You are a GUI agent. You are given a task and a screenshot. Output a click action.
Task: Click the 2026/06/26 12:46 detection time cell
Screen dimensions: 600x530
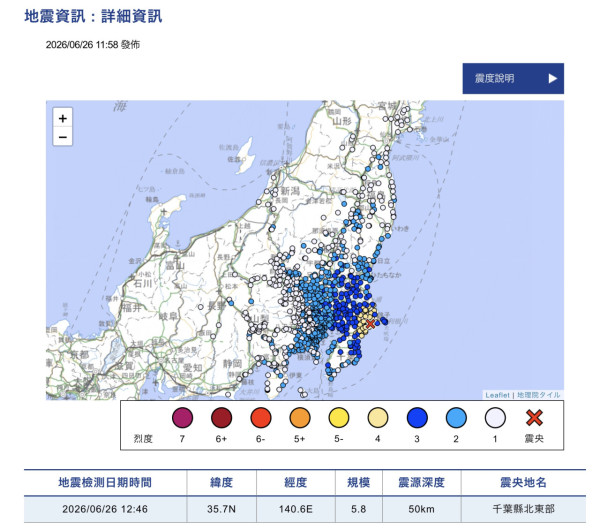(105, 509)
